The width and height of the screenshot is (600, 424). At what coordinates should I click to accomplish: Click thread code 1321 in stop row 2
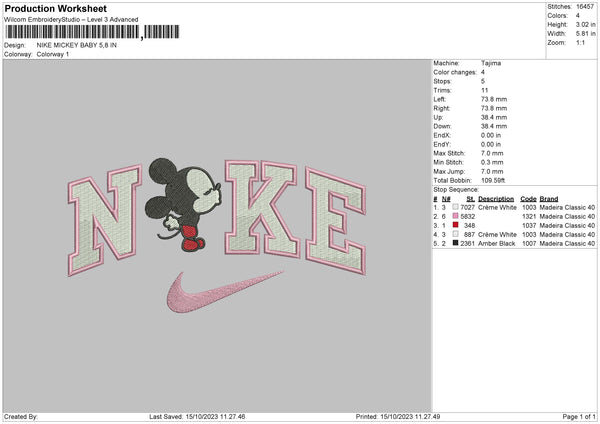(529, 217)
